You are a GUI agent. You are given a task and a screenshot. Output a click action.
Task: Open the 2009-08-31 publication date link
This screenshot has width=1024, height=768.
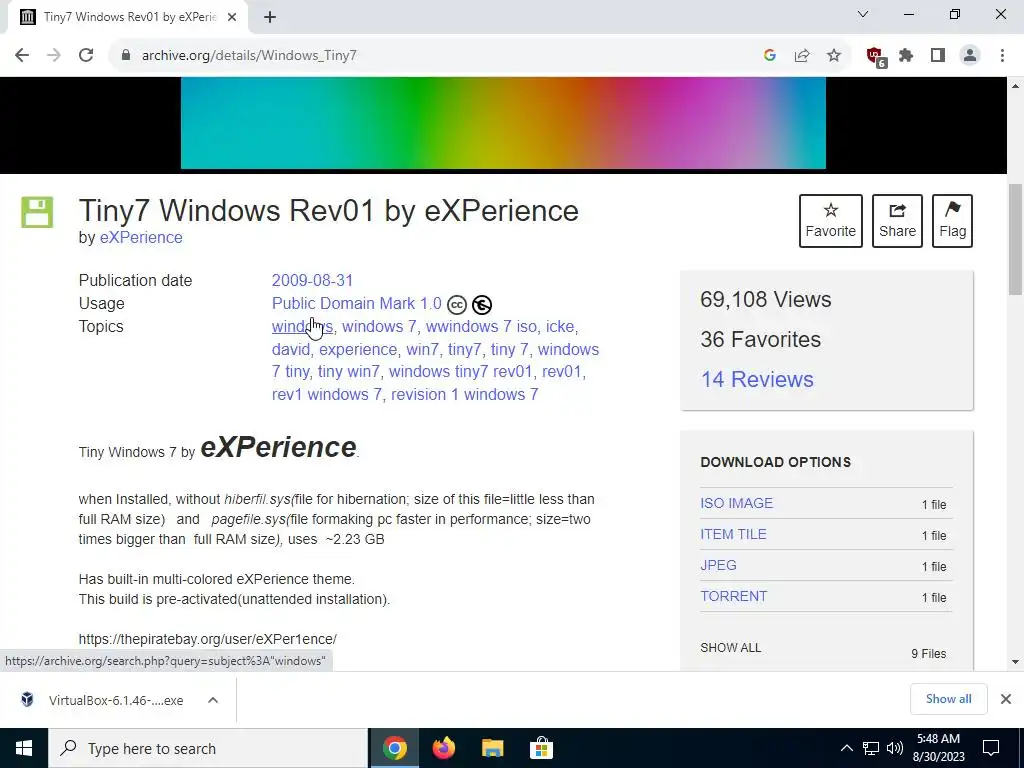312,281
